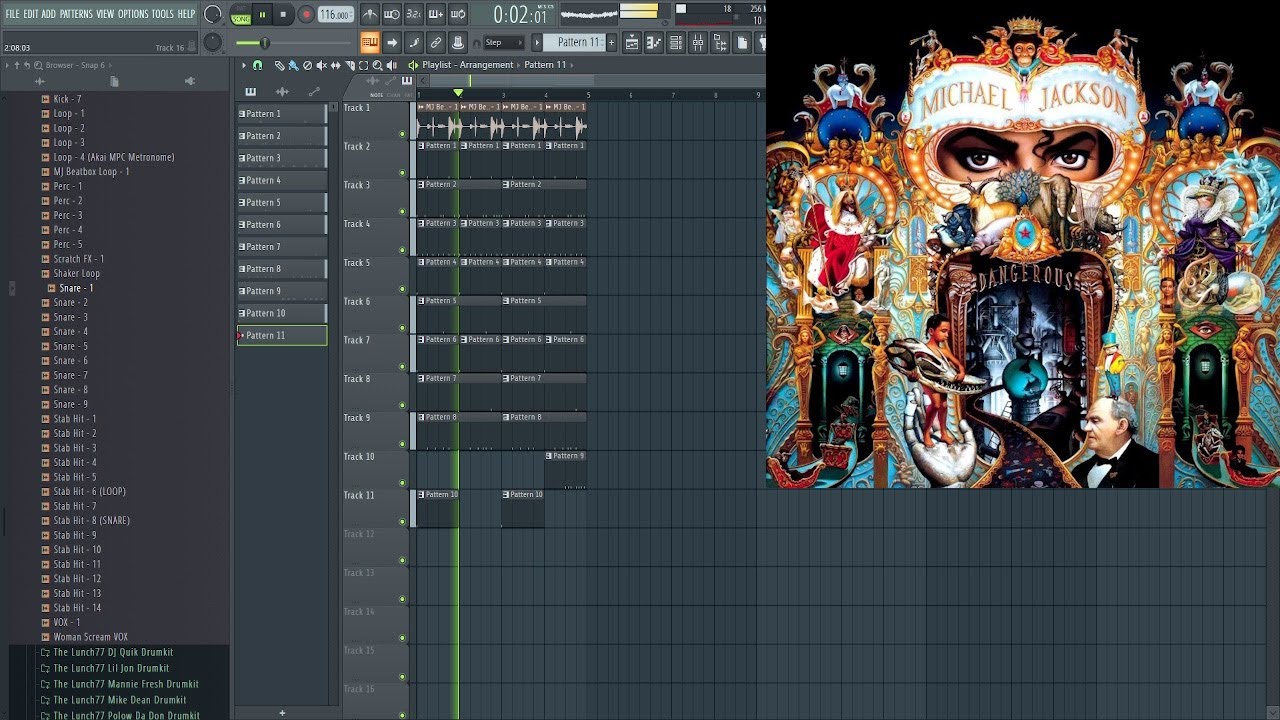Image resolution: width=1280 pixels, height=720 pixels.
Task: Mute Track 11 with its green dot
Action: 403,522
